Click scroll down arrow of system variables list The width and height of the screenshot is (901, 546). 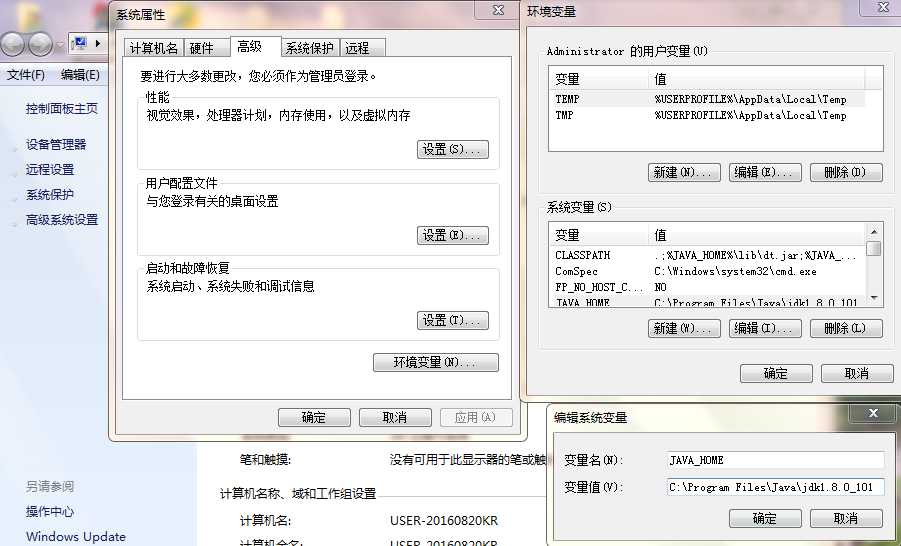coord(873,298)
